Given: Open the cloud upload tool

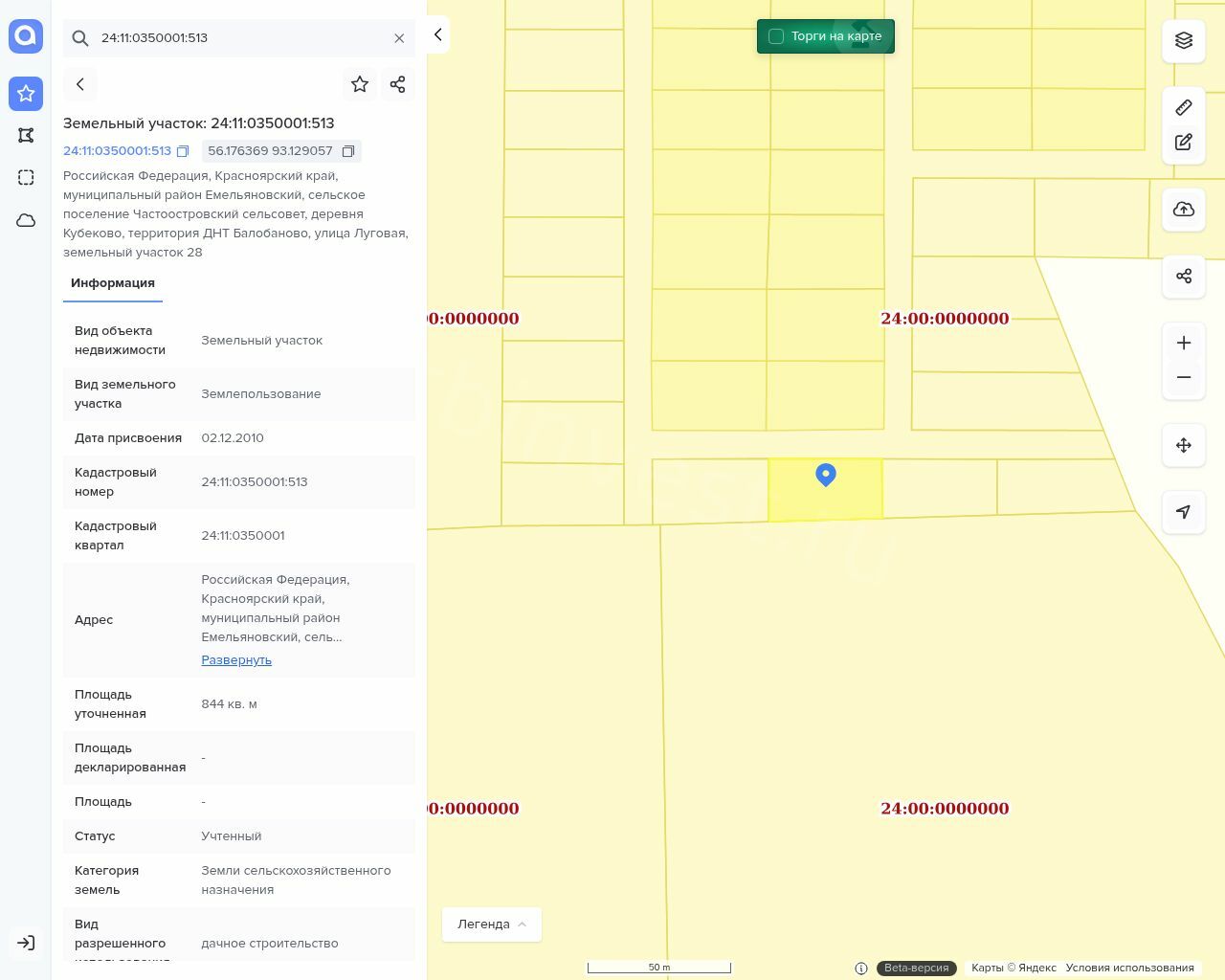Looking at the screenshot, I should 1184,210.
